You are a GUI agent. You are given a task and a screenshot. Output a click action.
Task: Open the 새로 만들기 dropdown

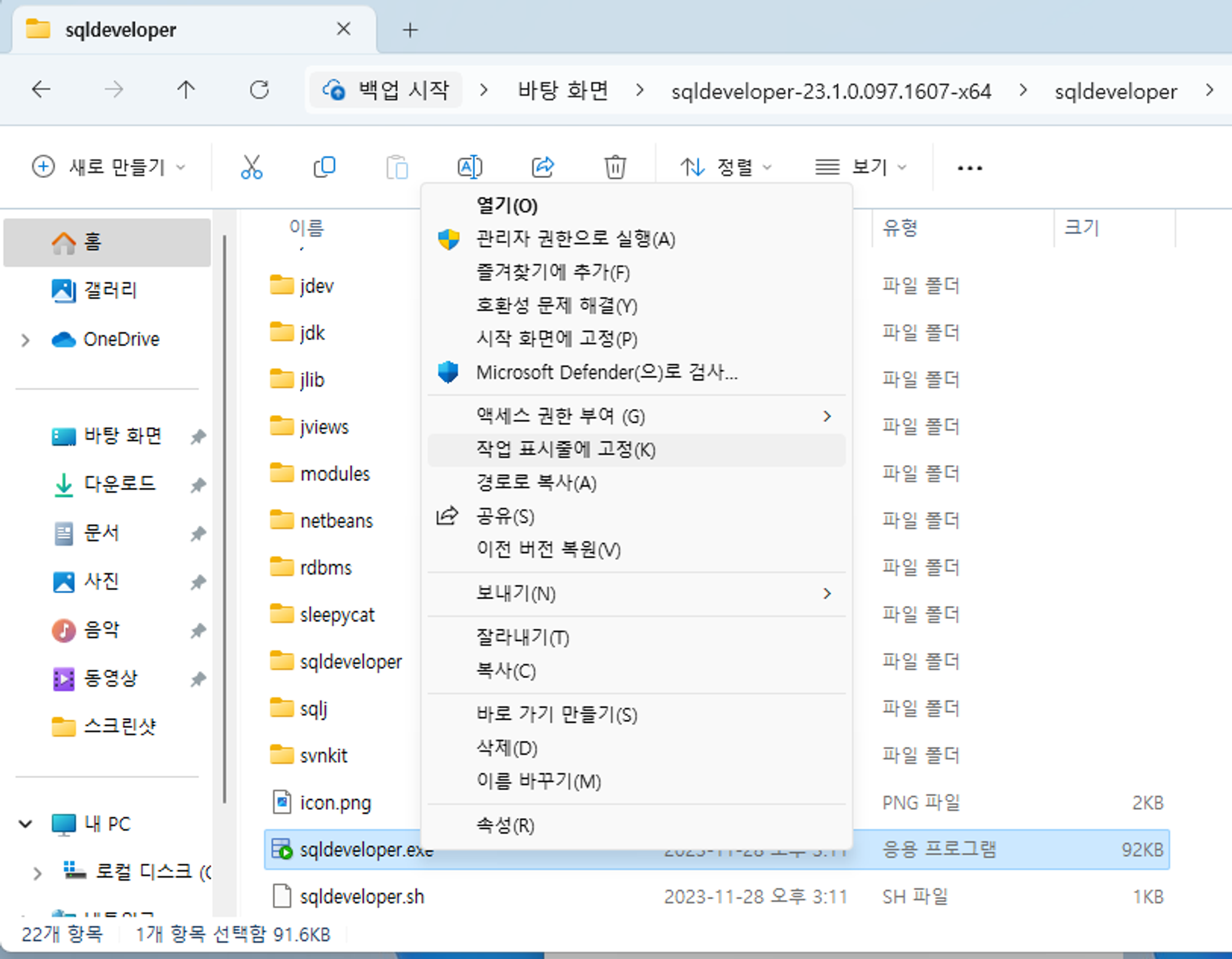pyautogui.click(x=109, y=167)
